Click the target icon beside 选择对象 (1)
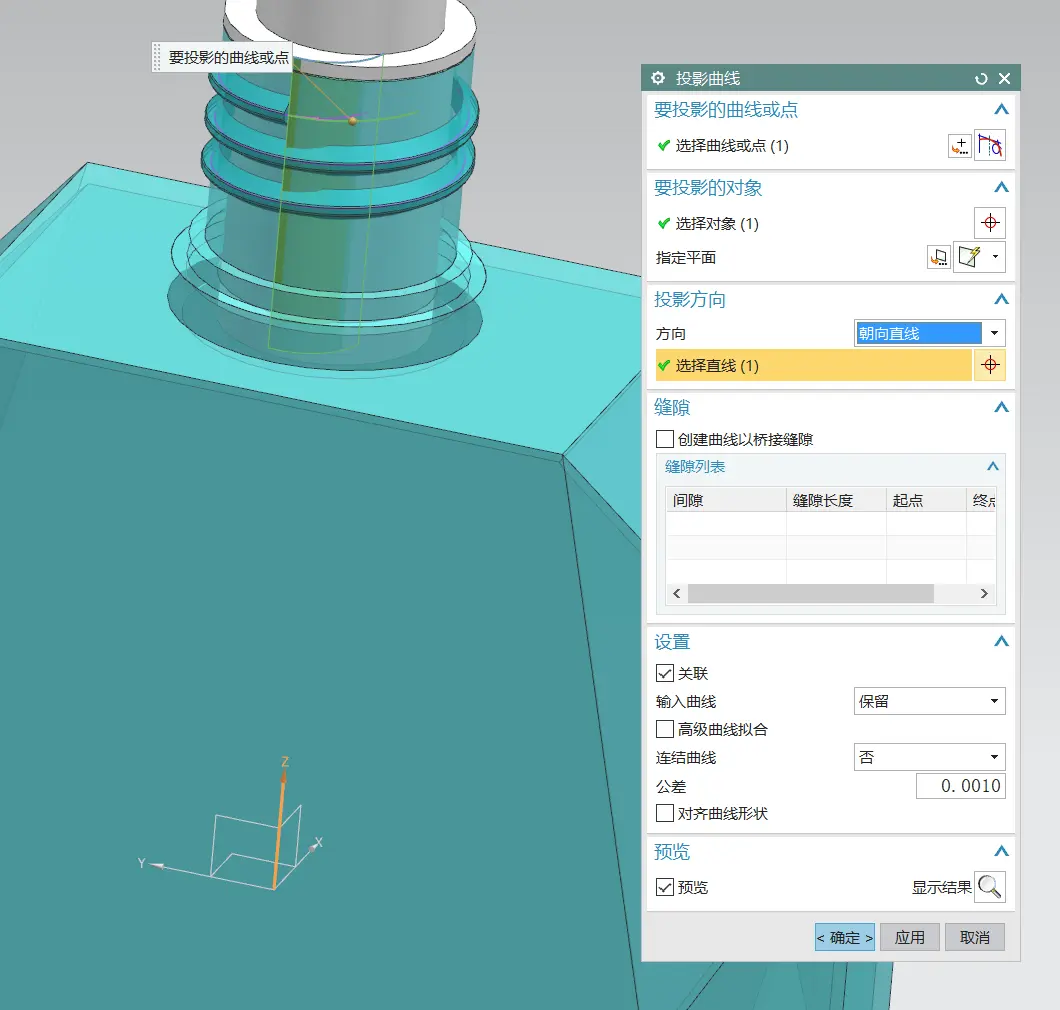This screenshot has width=1060, height=1010. coord(990,223)
